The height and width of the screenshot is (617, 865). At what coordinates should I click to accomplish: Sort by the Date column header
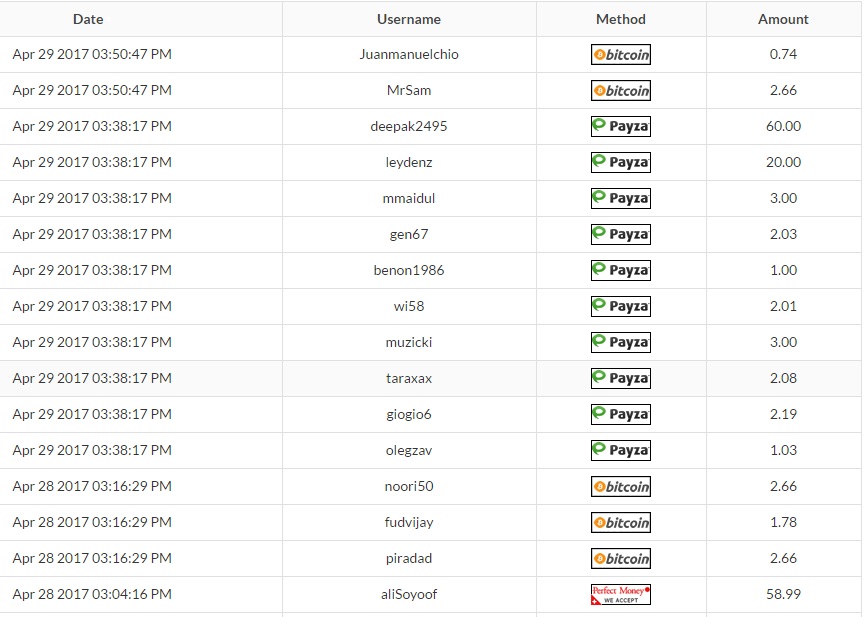(88, 19)
